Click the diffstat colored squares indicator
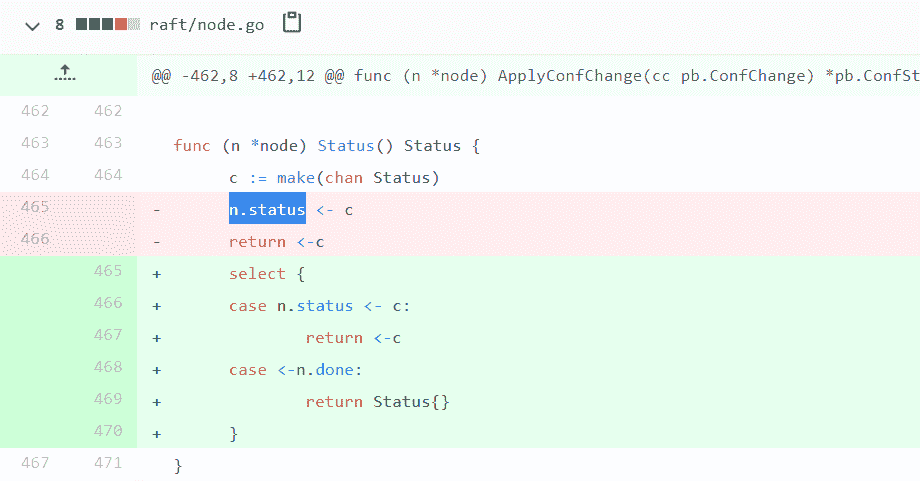Viewport: 920px width, 481px height. (x=107, y=24)
